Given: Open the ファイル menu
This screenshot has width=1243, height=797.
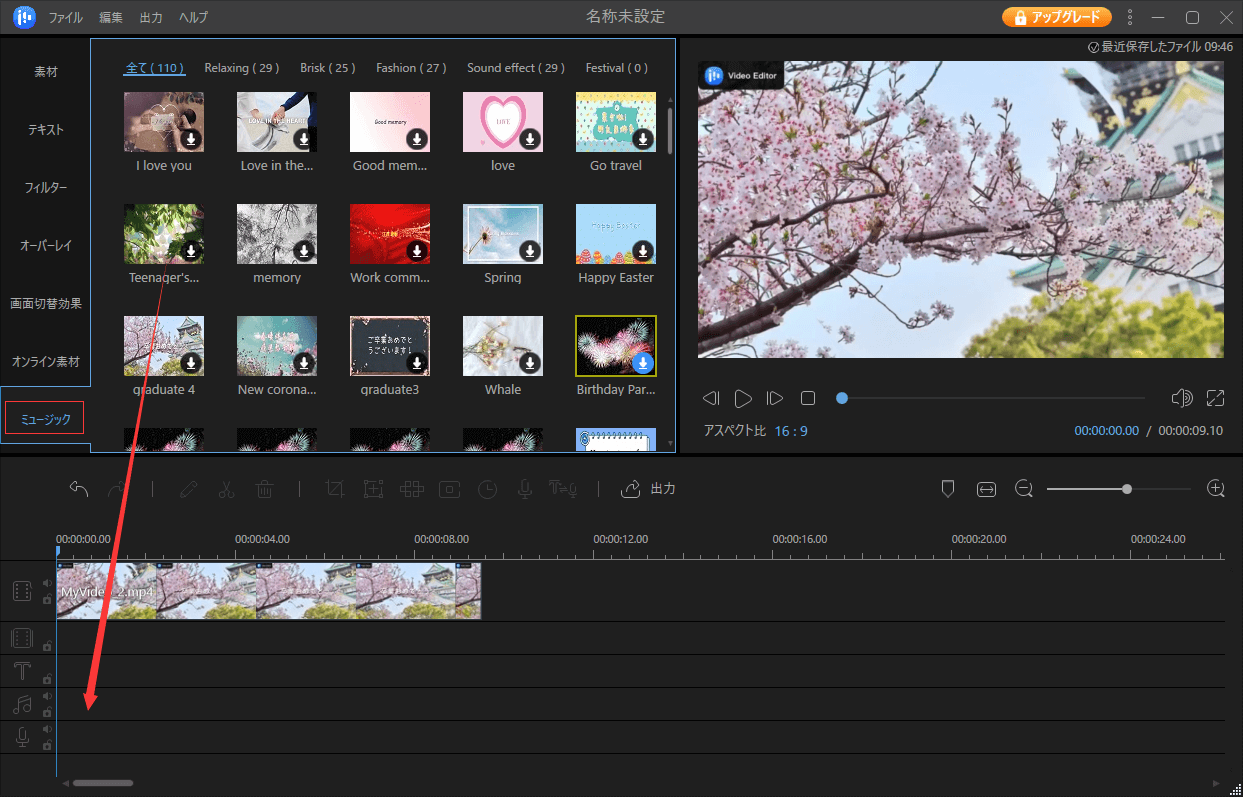Looking at the screenshot, I should click(x=66, y=18).
